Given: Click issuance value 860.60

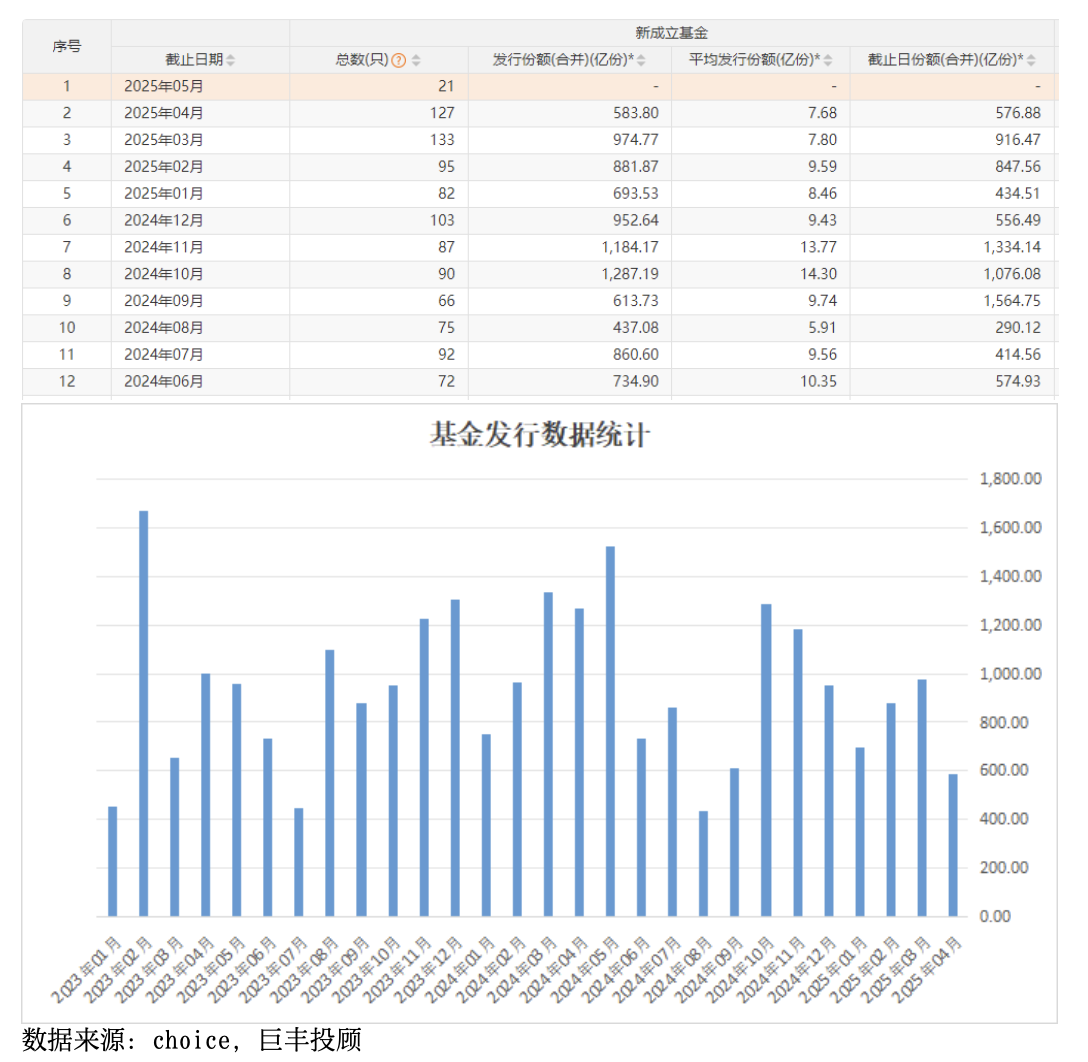Looking at the screenshot, I should click(x=636, y=354).
